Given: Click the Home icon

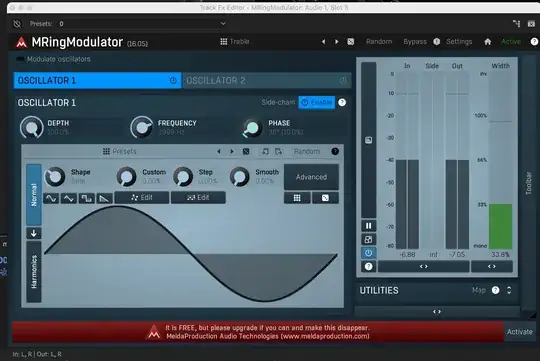Looking at the screenshot, I should [488, 42].
